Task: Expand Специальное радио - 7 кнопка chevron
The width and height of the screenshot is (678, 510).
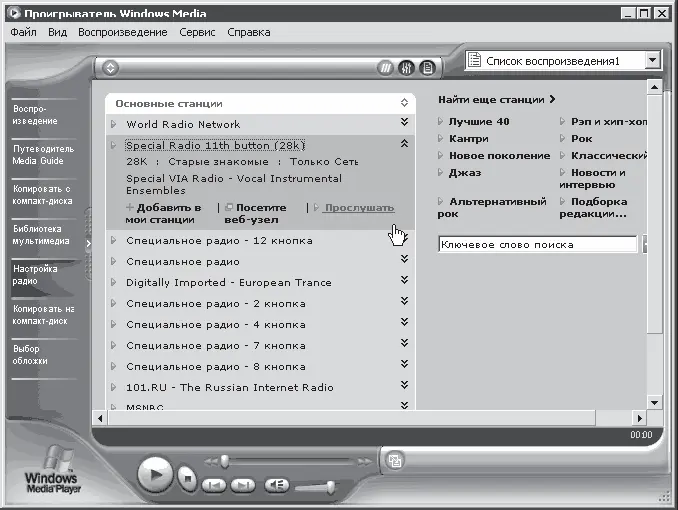Action: tap(404, 343)
